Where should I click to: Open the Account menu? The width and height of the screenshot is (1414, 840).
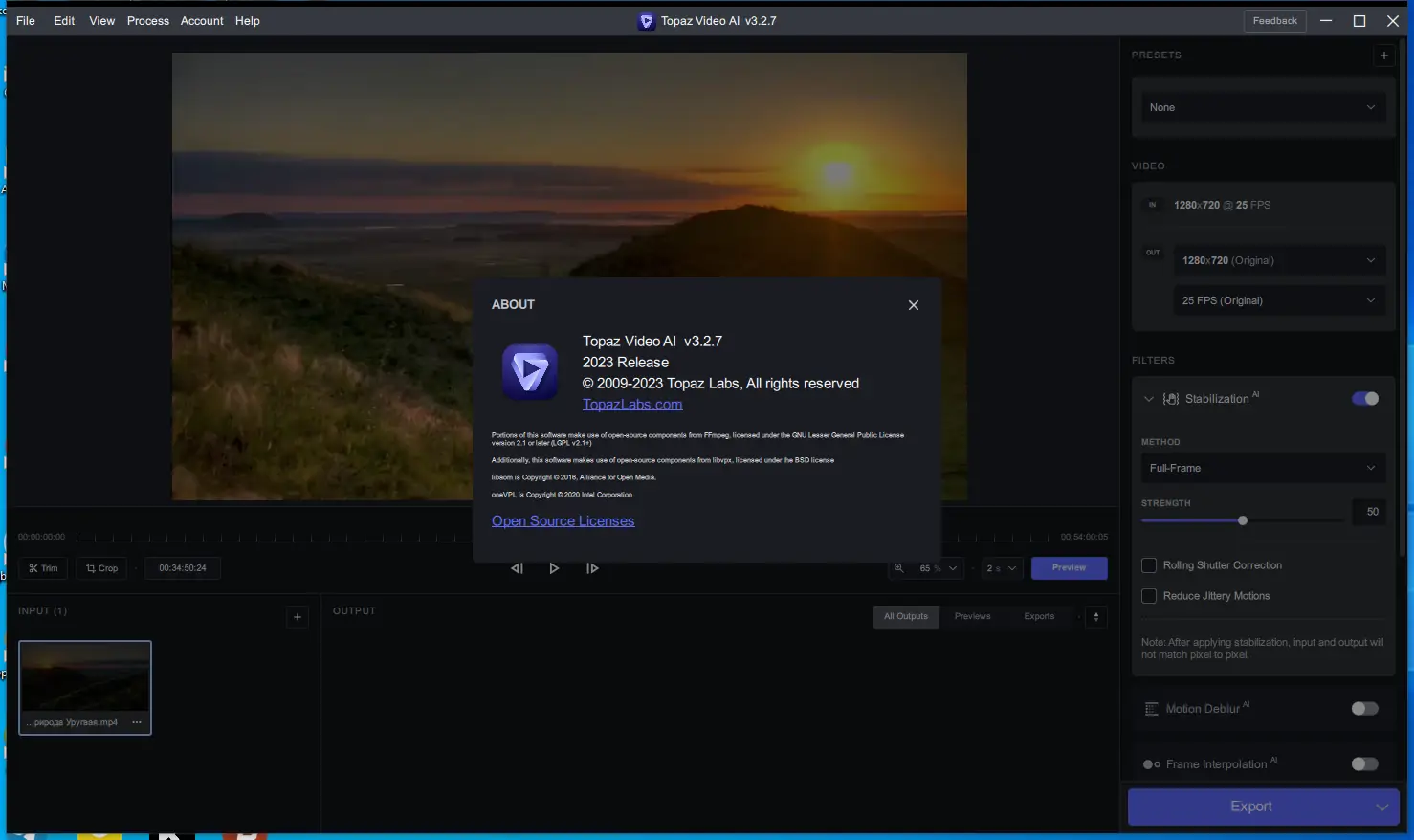click(x=202, y=21)
